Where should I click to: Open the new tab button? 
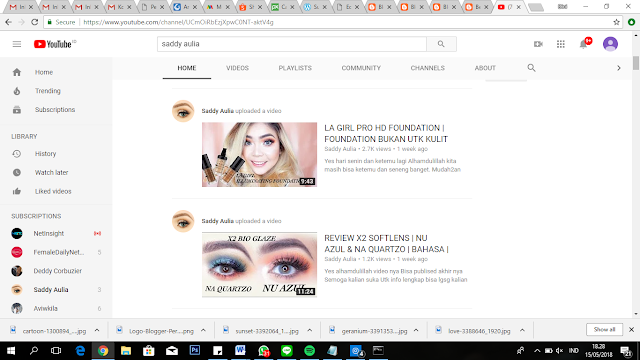click(536, 7)
